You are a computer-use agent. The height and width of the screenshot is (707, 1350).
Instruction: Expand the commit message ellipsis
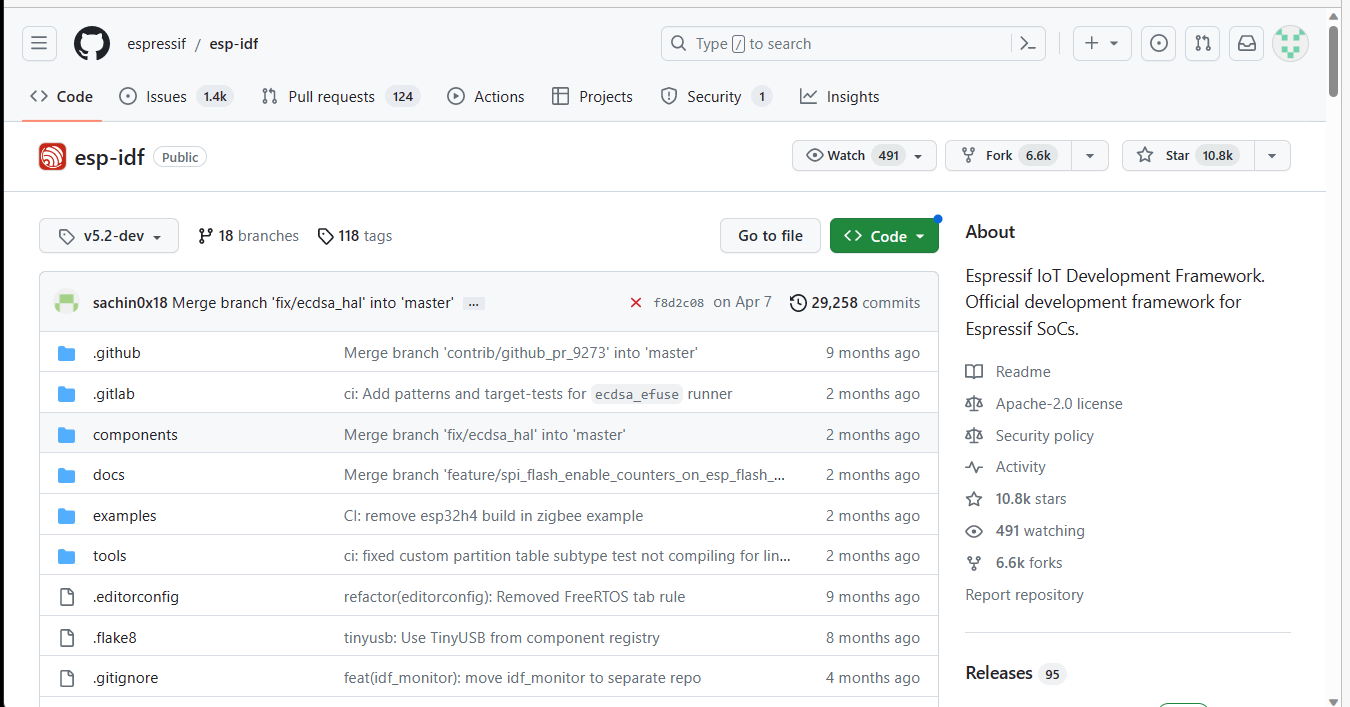(x=474, y=303)
